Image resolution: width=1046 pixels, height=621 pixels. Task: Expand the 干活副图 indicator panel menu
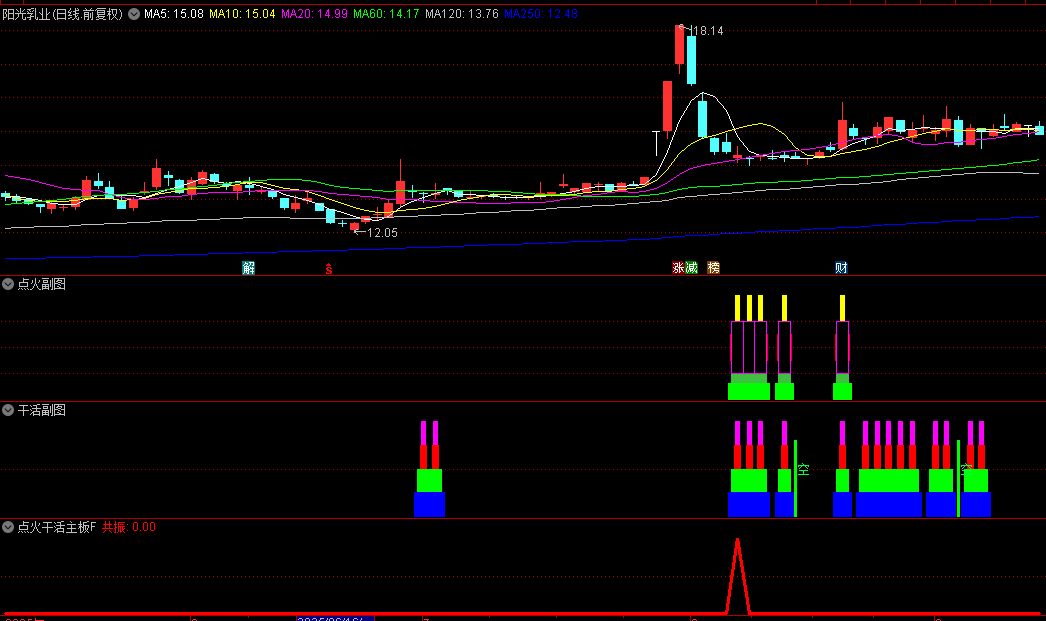8,410
